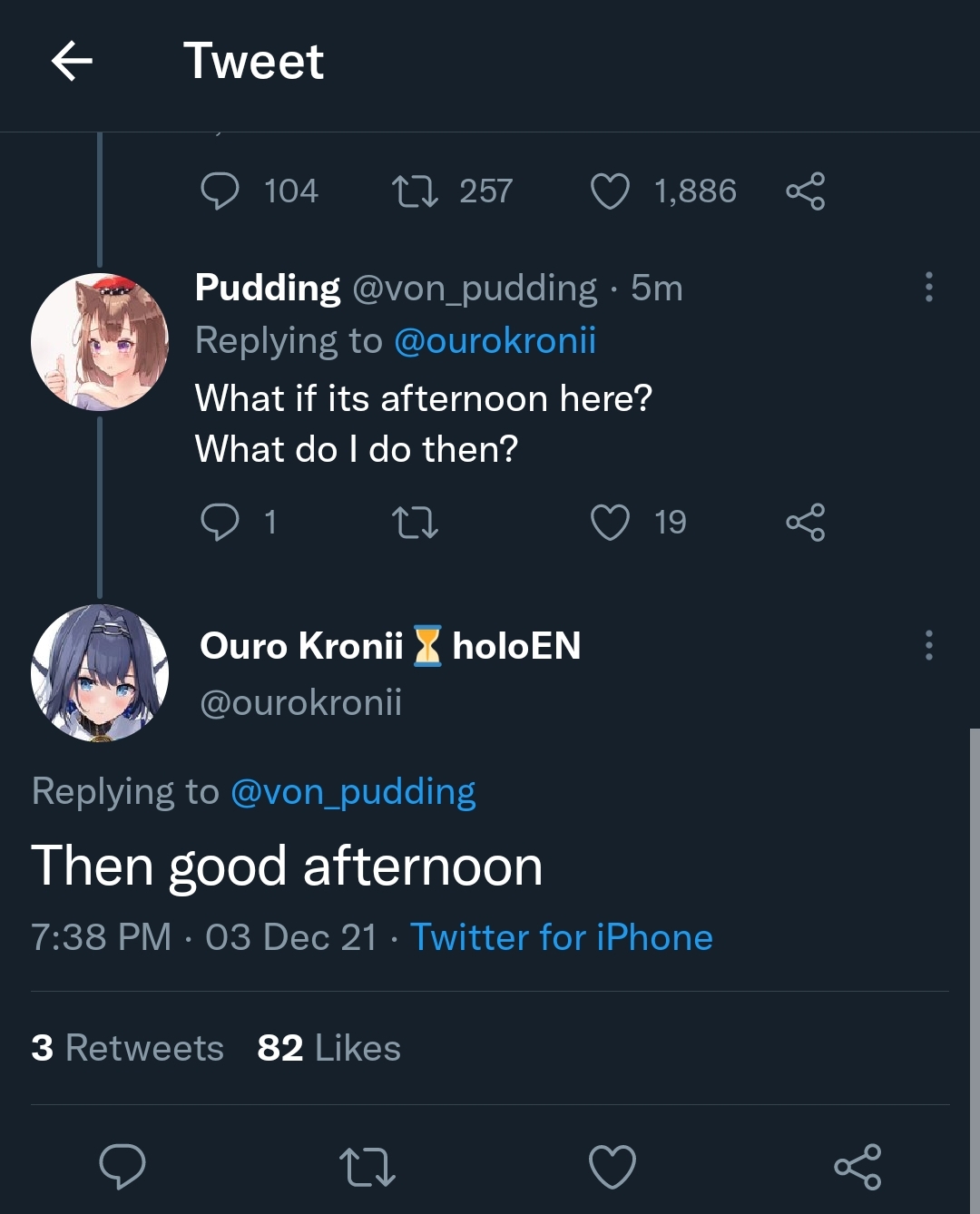View the 3 Retweets list
This screenshot has height=1214, width=980.
(x=127, y=1048)
